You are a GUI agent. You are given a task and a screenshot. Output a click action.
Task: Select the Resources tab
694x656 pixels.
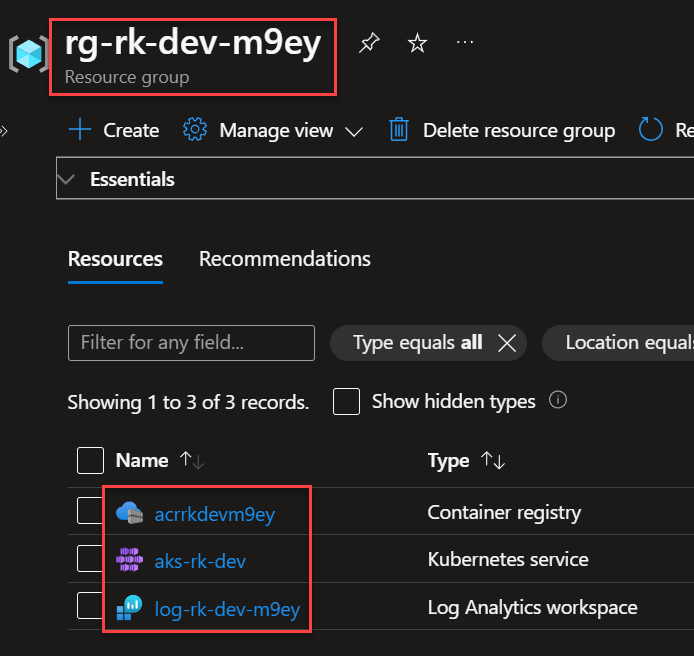pos(115,259)
